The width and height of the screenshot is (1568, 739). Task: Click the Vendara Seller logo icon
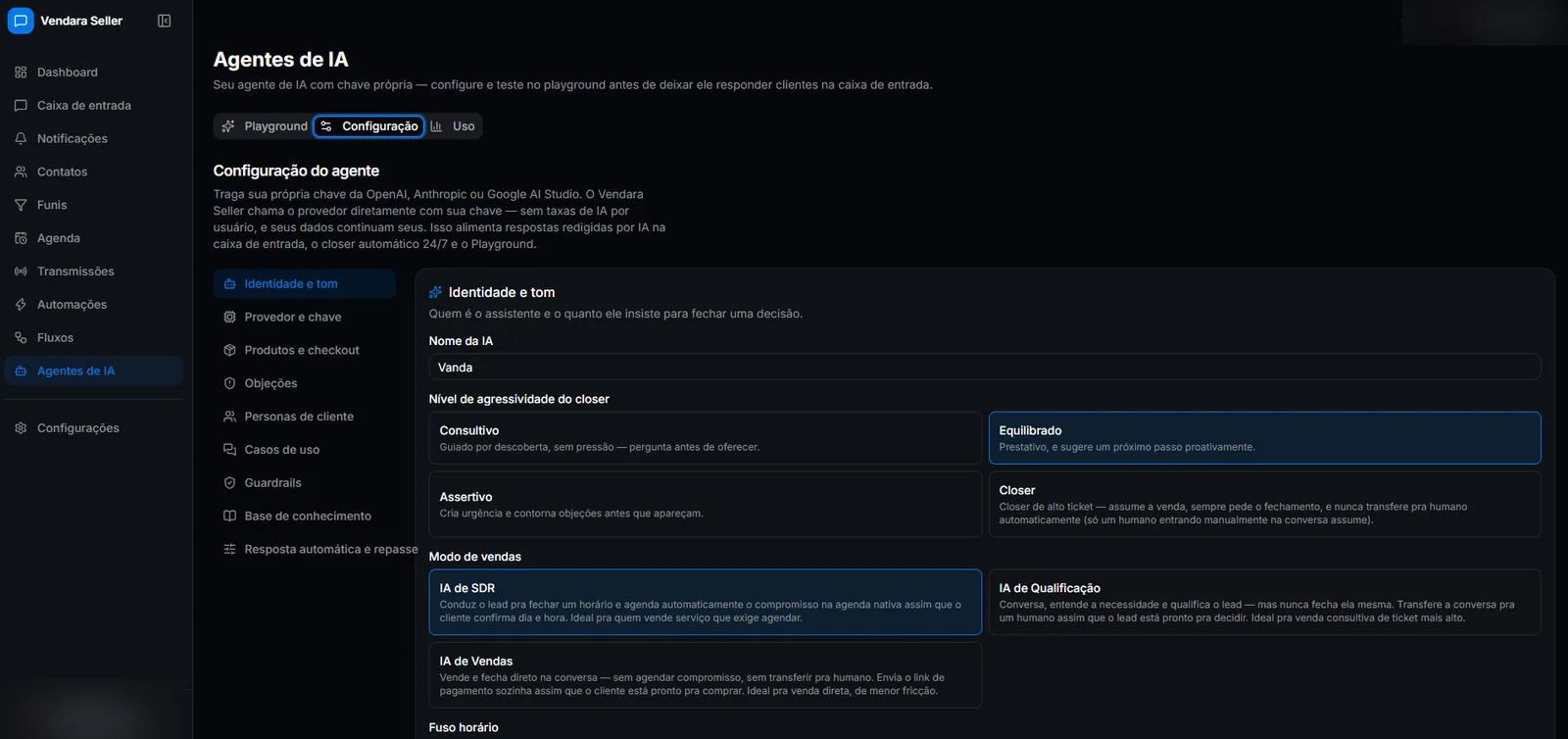pyautogui.click(x=21, y=21)
